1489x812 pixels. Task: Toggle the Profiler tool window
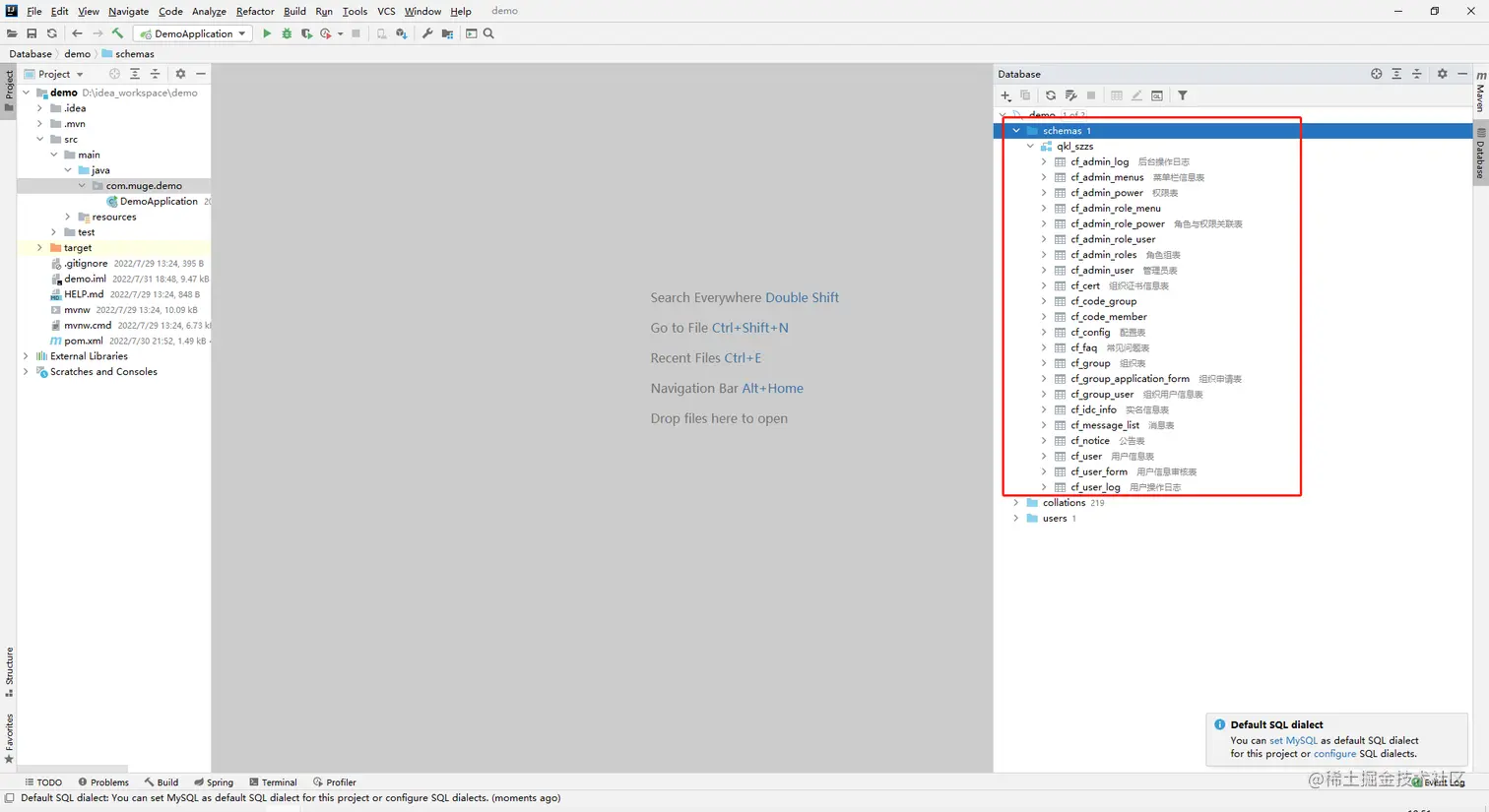pyautogui.click(x=335, y=782)
